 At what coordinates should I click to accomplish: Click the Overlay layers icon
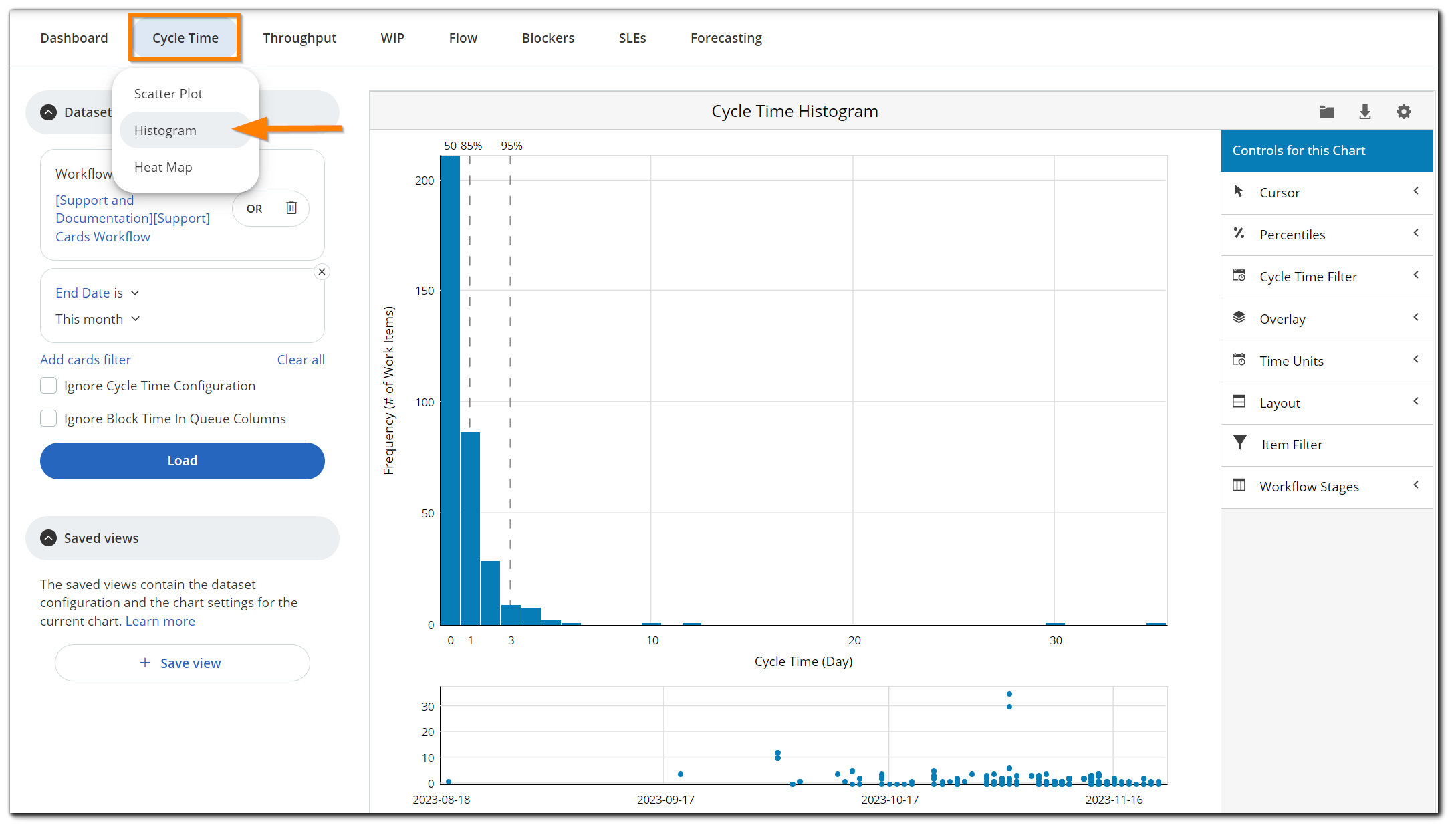1239,318
